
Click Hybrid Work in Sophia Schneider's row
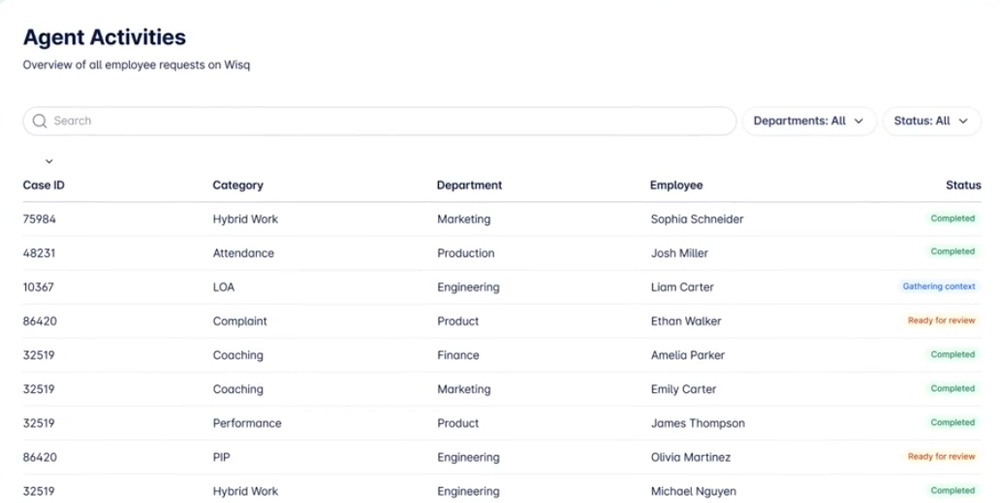(246, 219)
